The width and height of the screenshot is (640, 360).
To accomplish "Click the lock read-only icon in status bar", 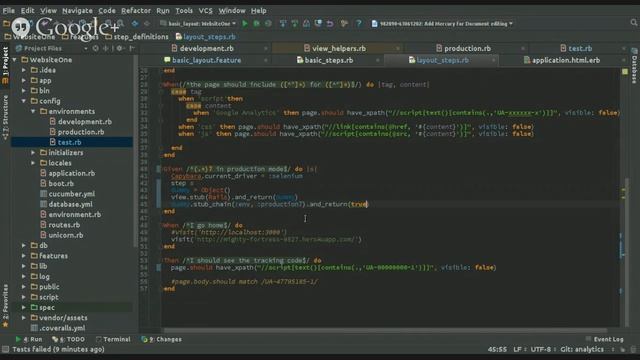I will 623,349.
